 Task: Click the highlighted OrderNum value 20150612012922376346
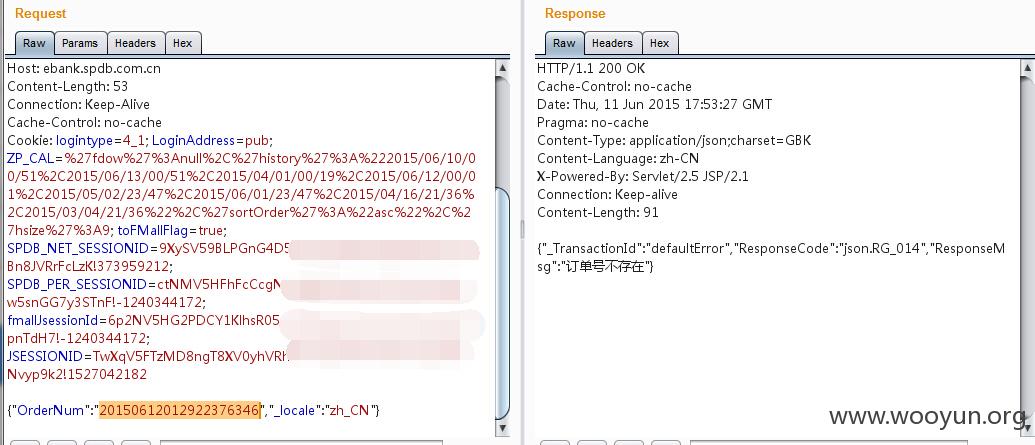(179, 411)
